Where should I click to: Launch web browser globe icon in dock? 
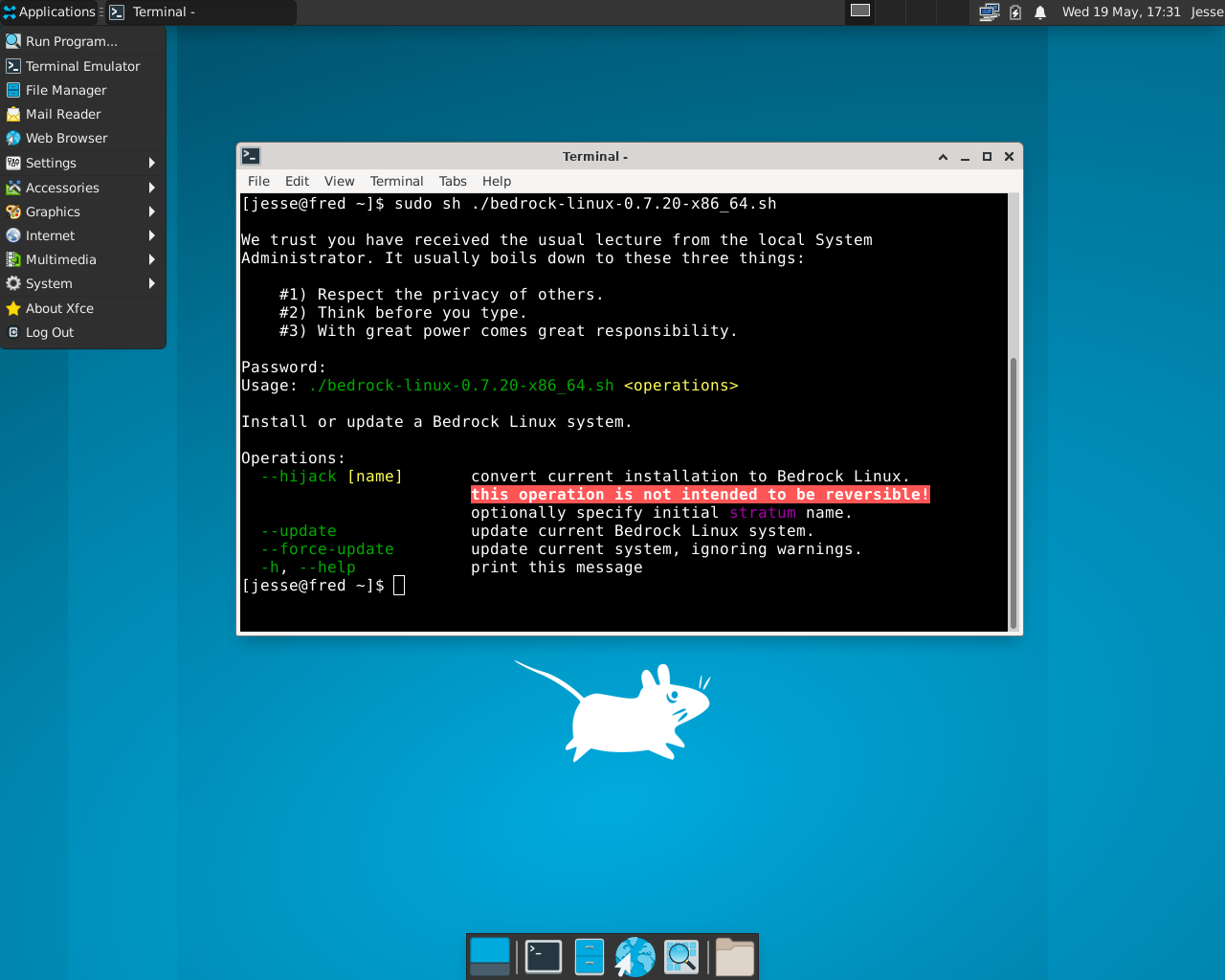(635, 956)
